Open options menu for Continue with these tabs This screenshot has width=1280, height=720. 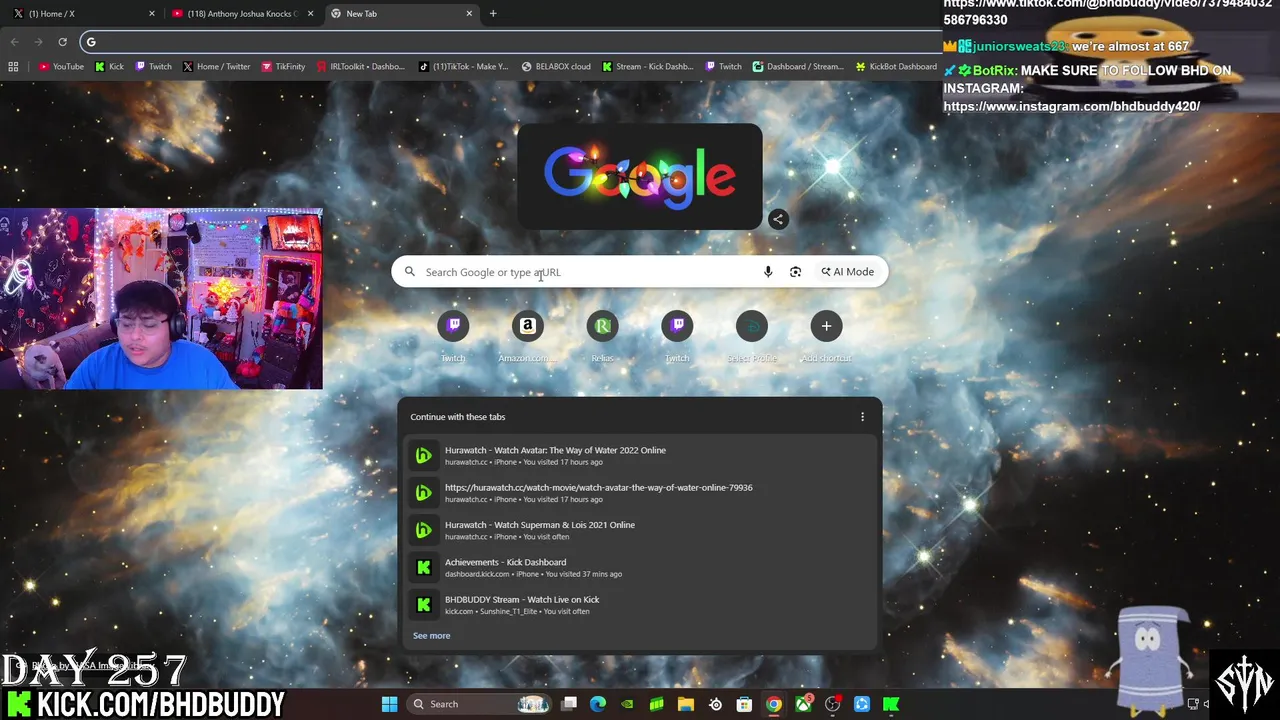(x=862, y=417)
